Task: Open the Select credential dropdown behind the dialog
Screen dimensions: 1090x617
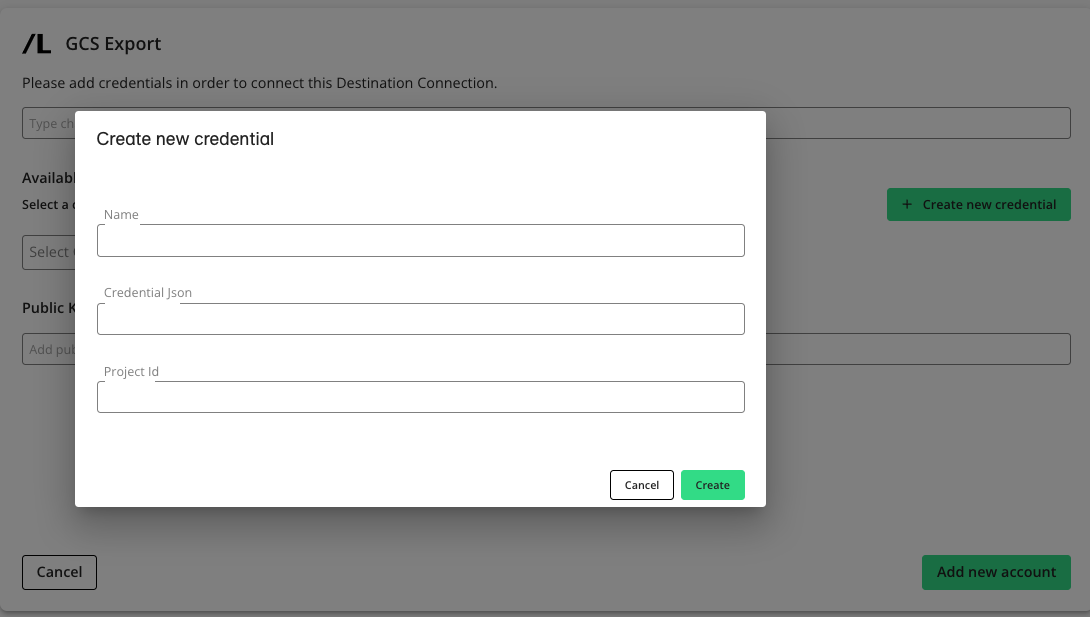Action: pyautogui.click(x=48, y=252)
